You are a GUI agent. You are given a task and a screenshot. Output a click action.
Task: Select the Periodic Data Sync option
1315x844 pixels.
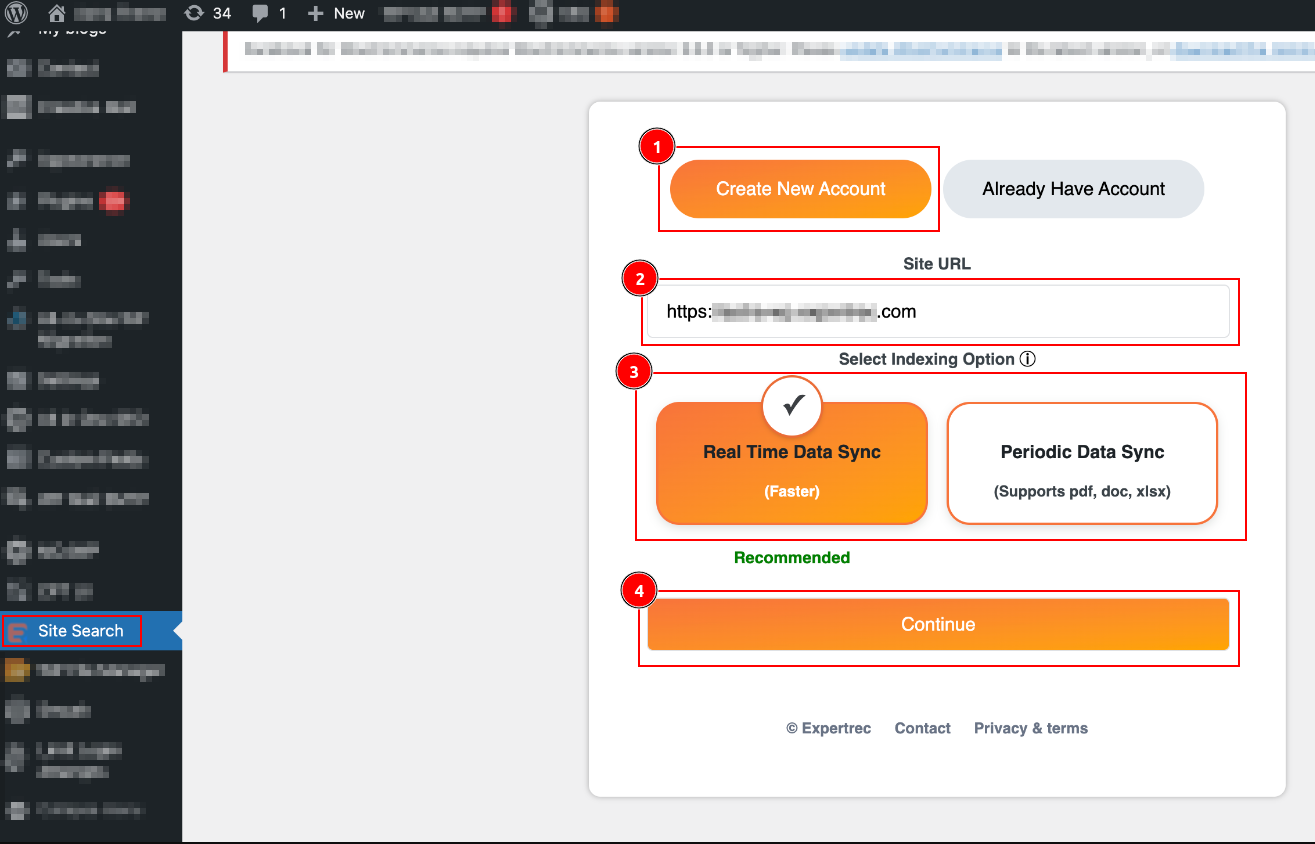1081,463
